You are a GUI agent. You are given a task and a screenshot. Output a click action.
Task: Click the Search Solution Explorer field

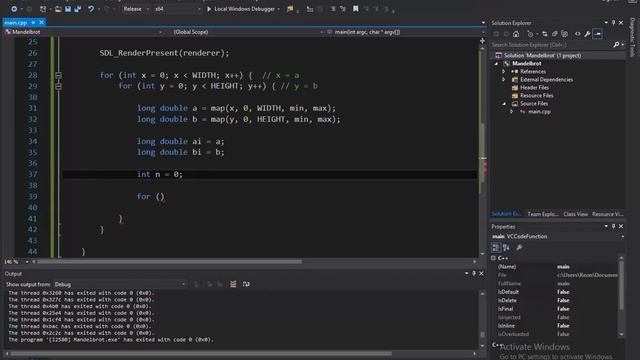(551, 44)
